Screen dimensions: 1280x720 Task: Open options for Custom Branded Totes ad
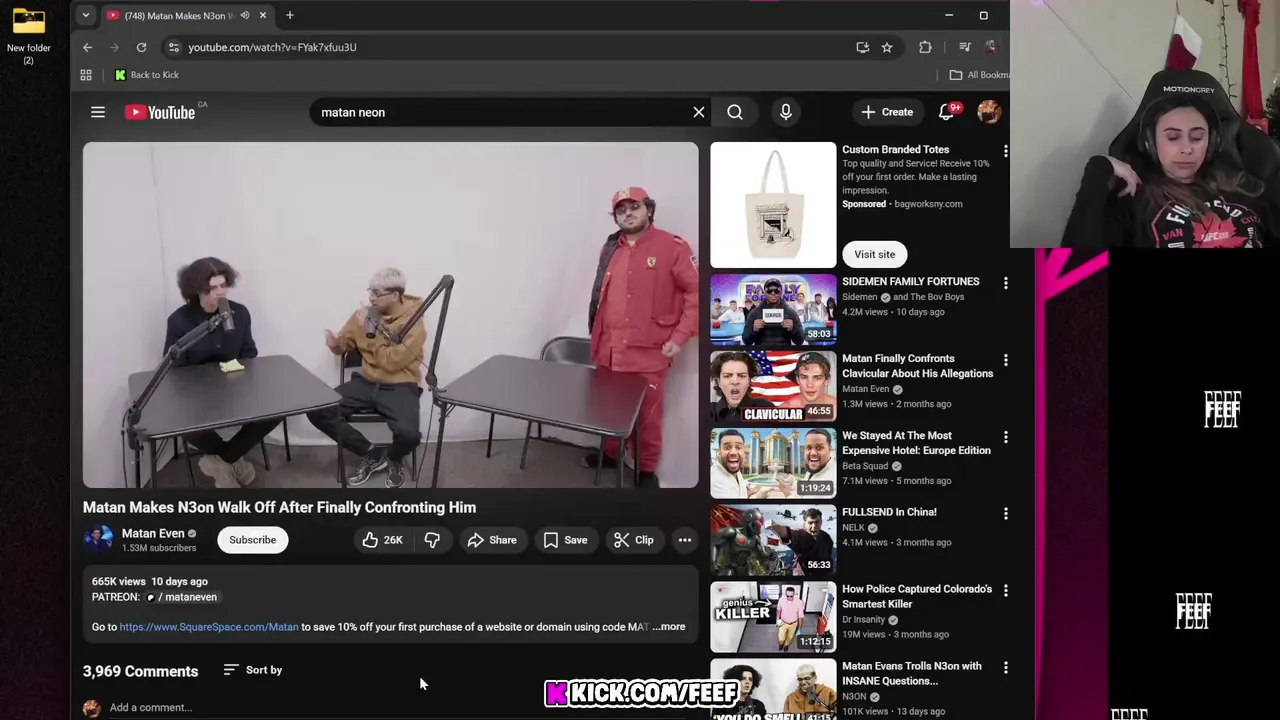(1005, 151)
